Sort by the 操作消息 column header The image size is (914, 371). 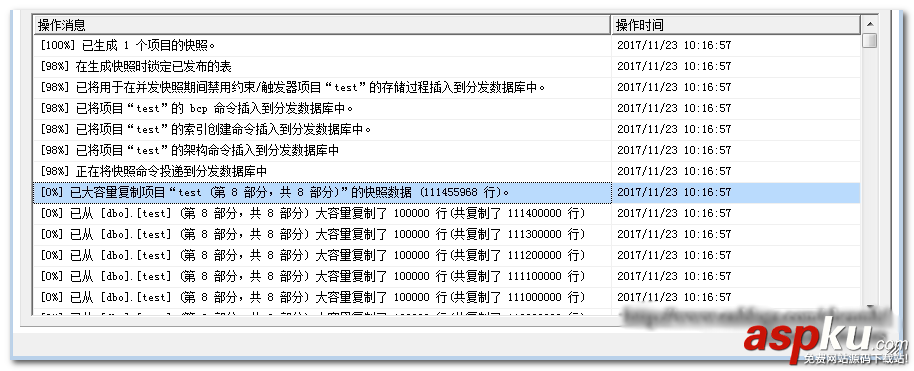tap(322, 24)
